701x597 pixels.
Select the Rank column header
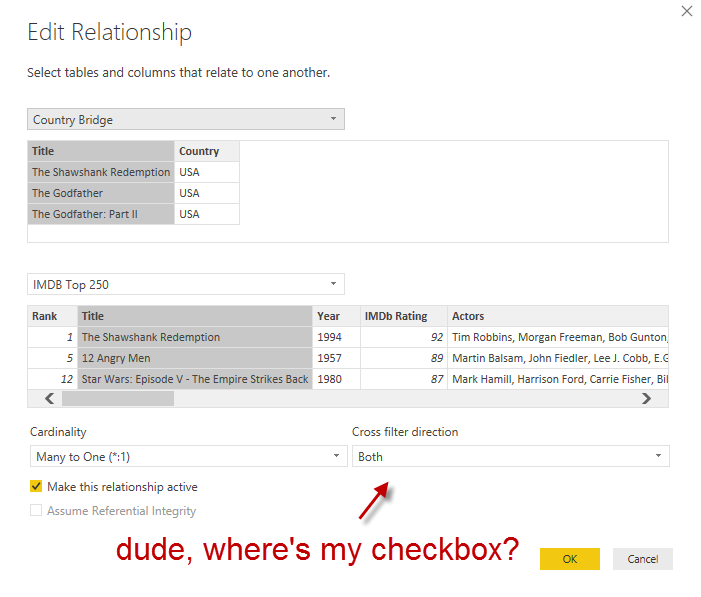coord(44,316)
